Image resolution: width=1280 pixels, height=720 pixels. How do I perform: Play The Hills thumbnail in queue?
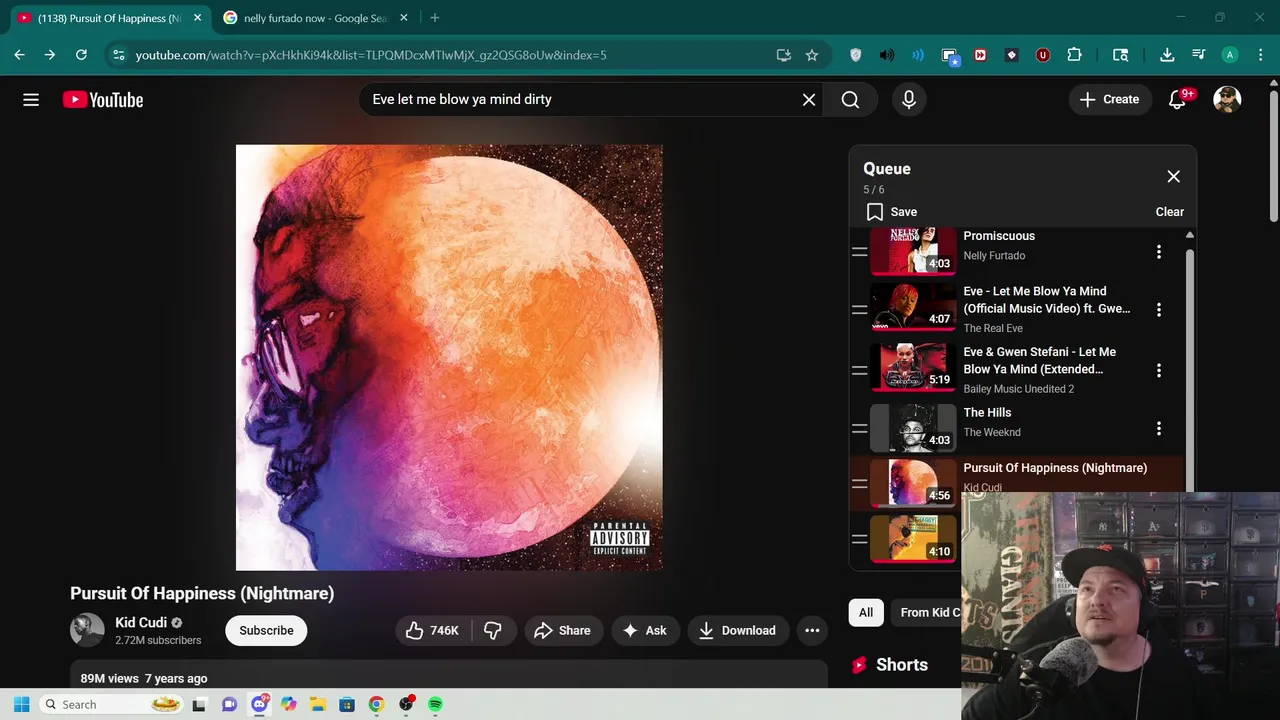click(913, 428)
